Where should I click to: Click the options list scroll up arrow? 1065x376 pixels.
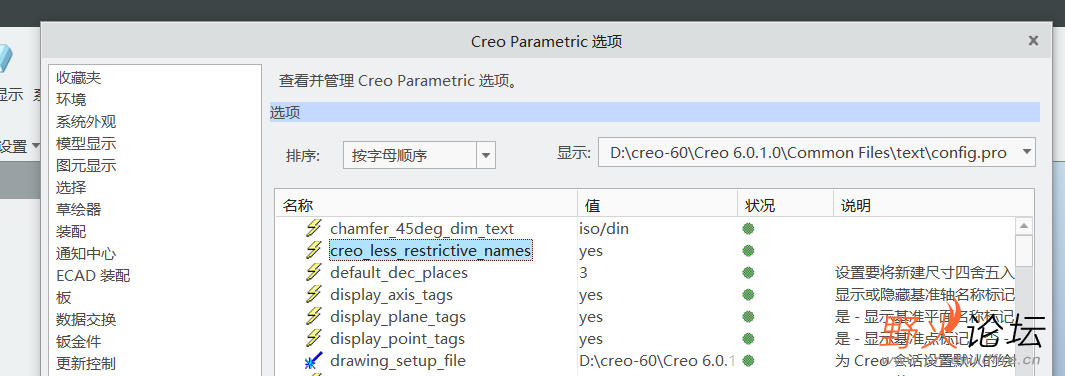1024,225
